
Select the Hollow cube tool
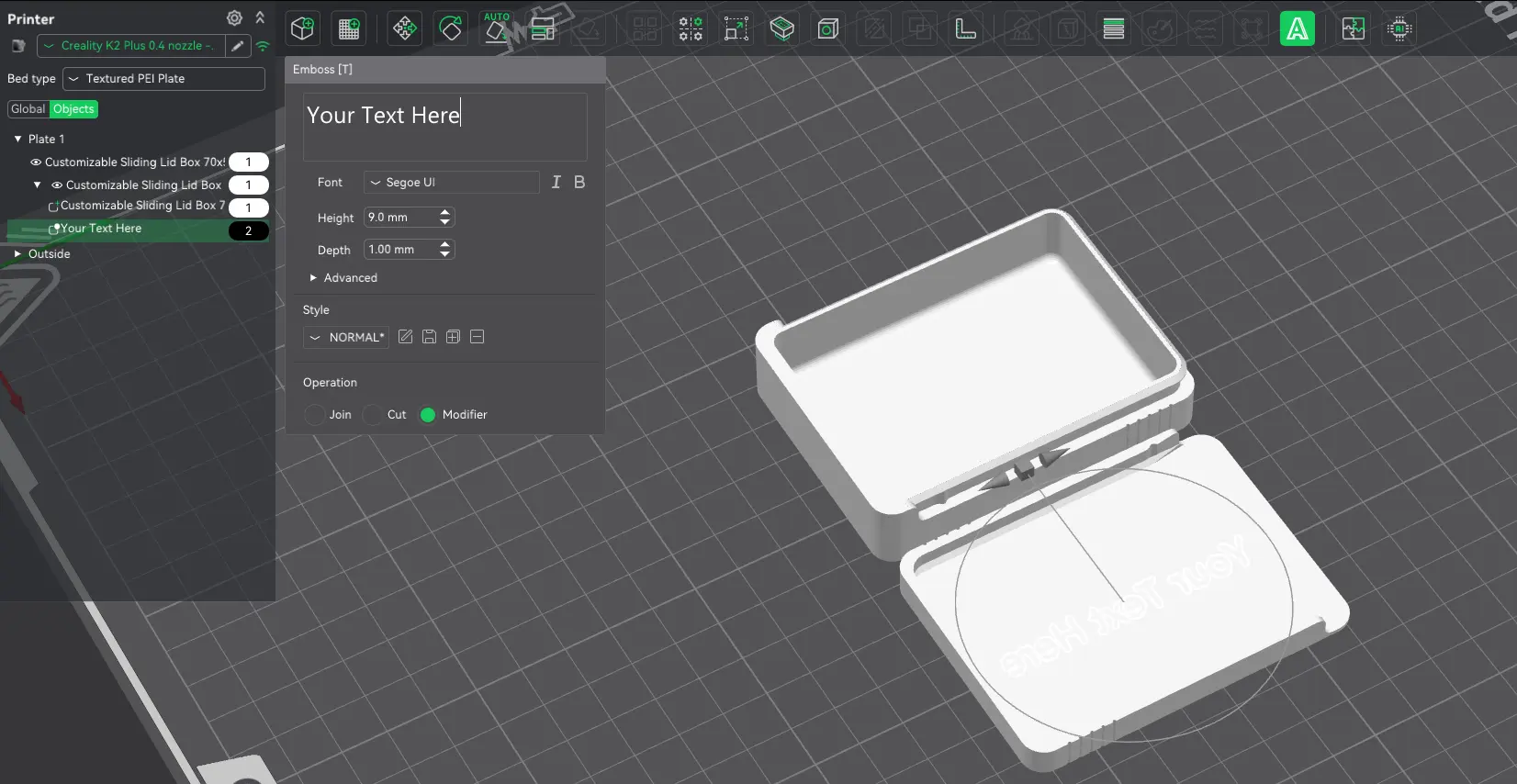point(828,29)
